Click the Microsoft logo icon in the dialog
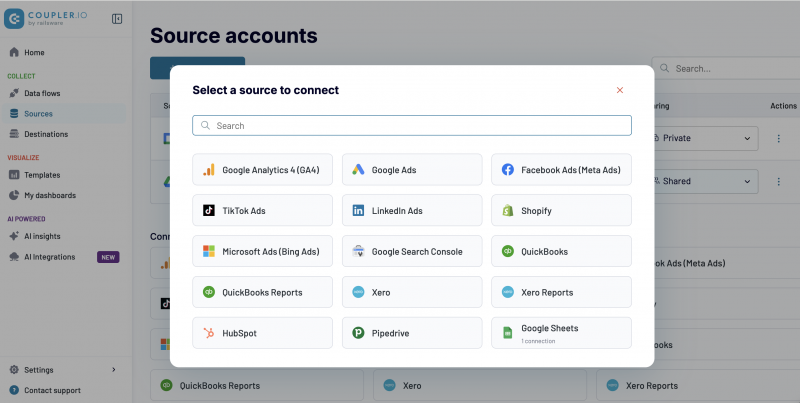This screenshot has width=800, height=403. coord(209,251)
